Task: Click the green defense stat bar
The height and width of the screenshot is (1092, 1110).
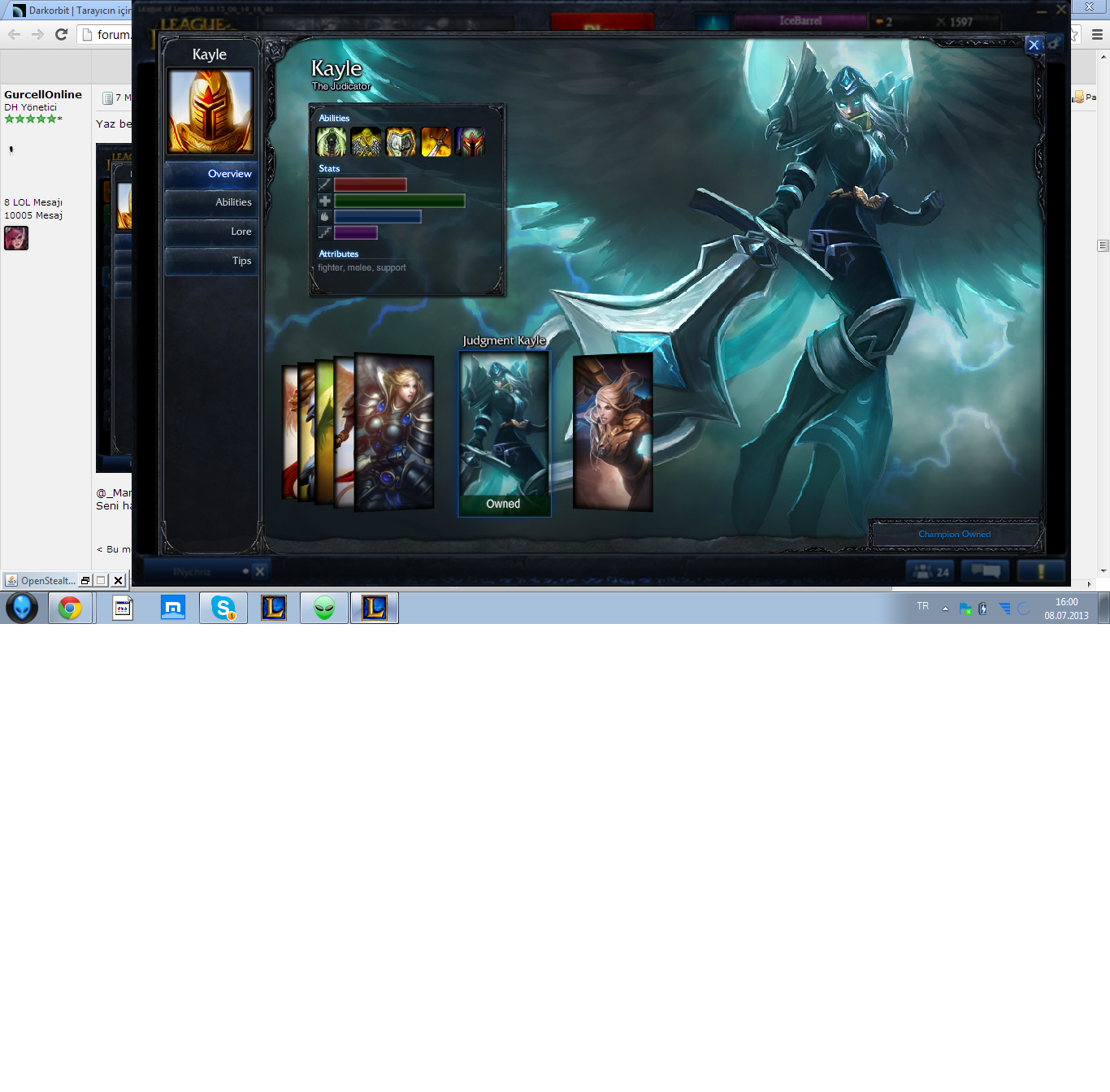Action: tap(399, 201)
